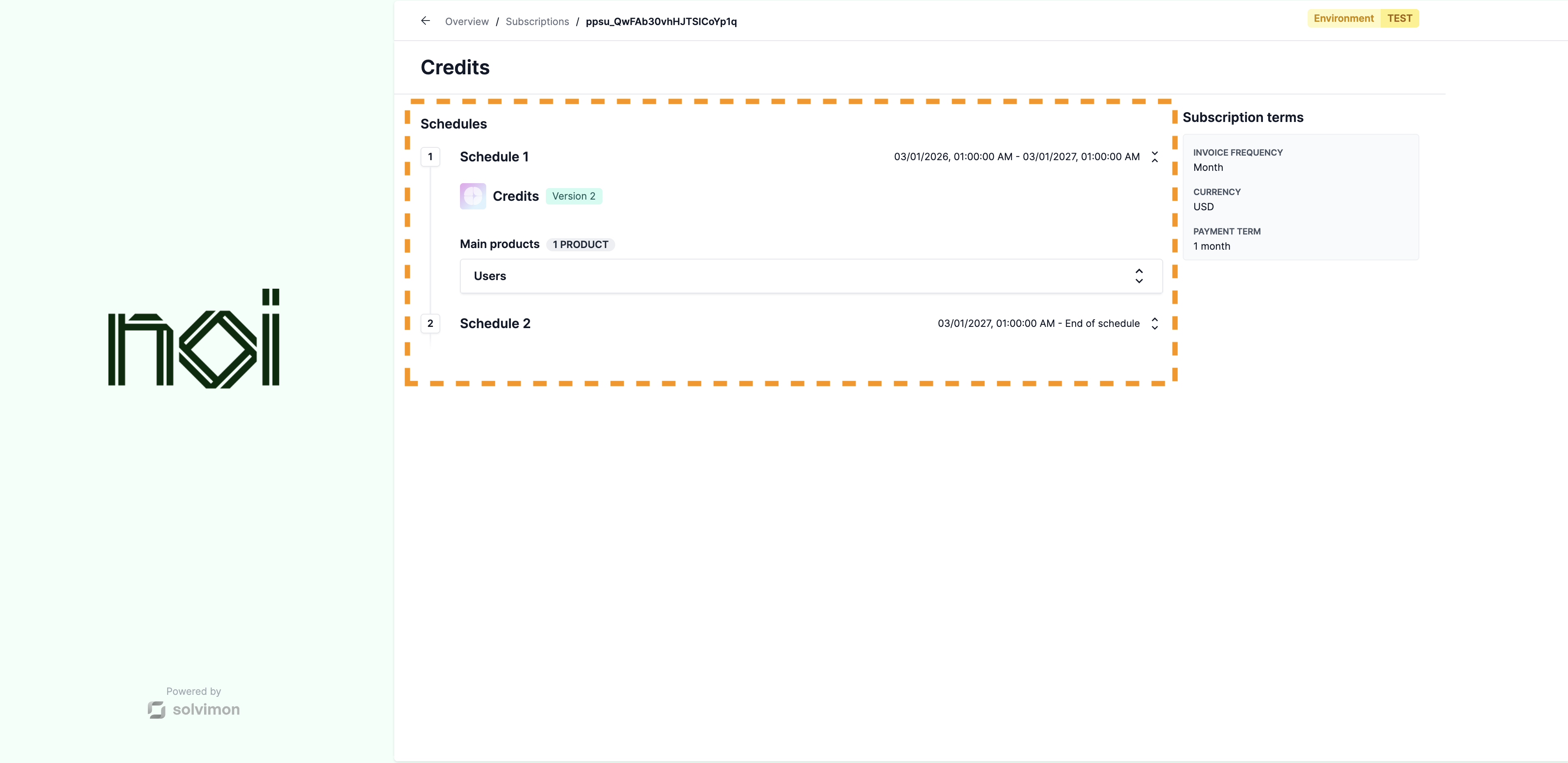Expand the Users product row
1568x763 pixels.
click(1138, 276)
